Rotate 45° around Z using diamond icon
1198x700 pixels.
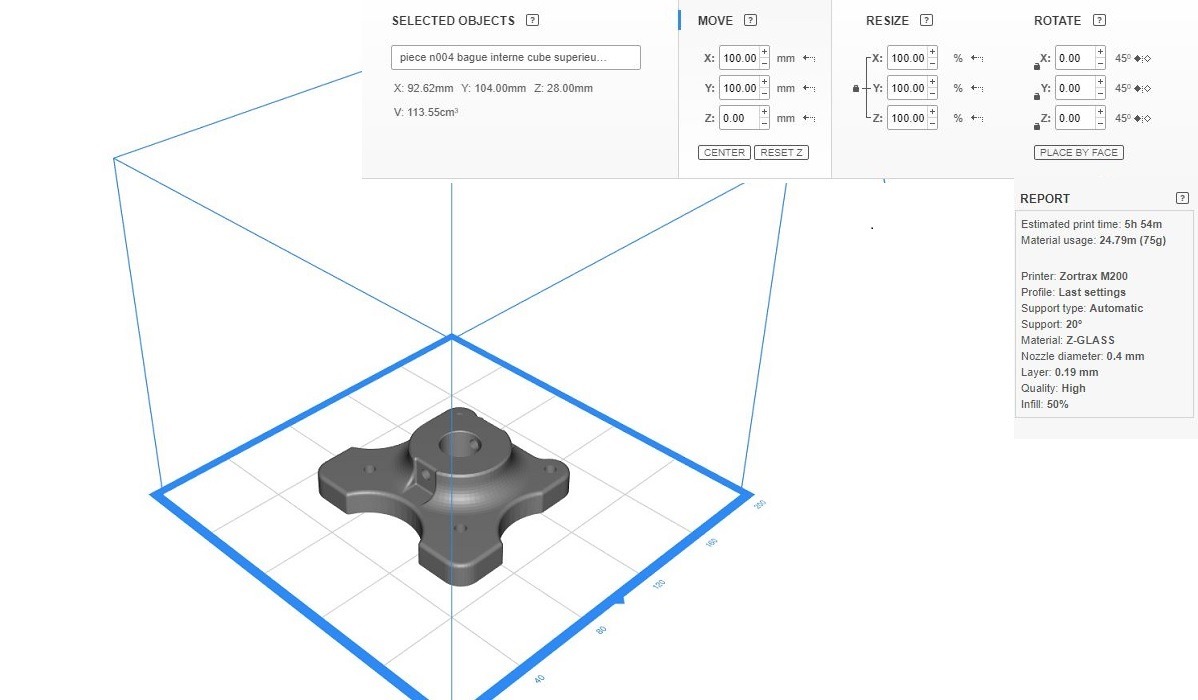tap(1142, 118)
